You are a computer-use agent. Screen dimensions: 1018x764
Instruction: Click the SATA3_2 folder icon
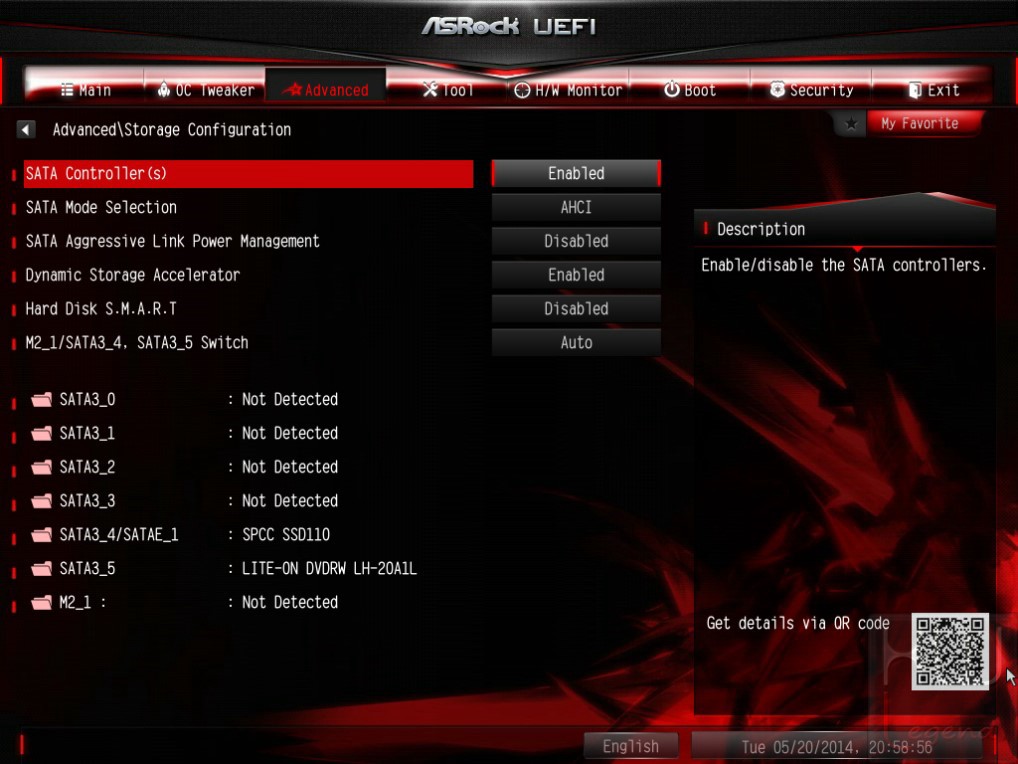coord(42,467)
